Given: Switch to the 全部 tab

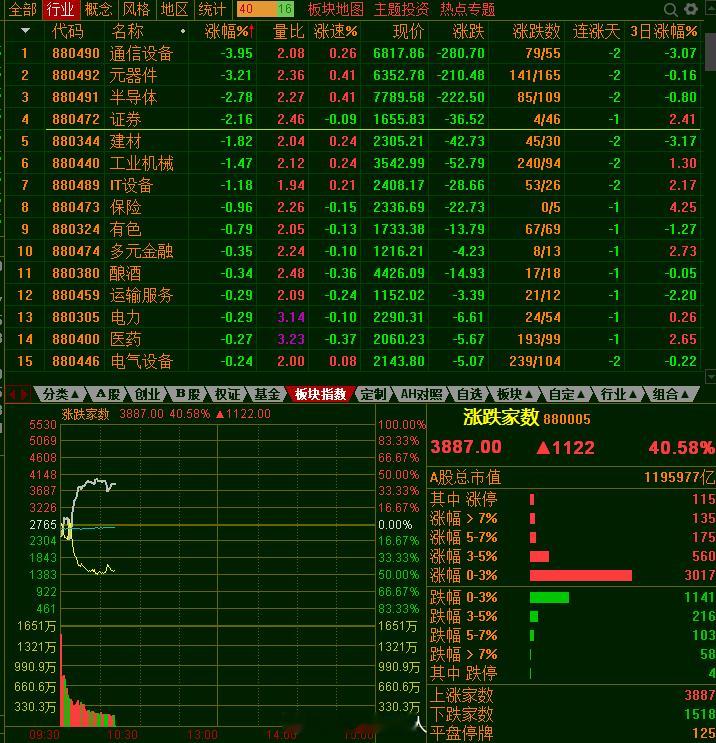Looking at the screenshot, I should point(22,9).
